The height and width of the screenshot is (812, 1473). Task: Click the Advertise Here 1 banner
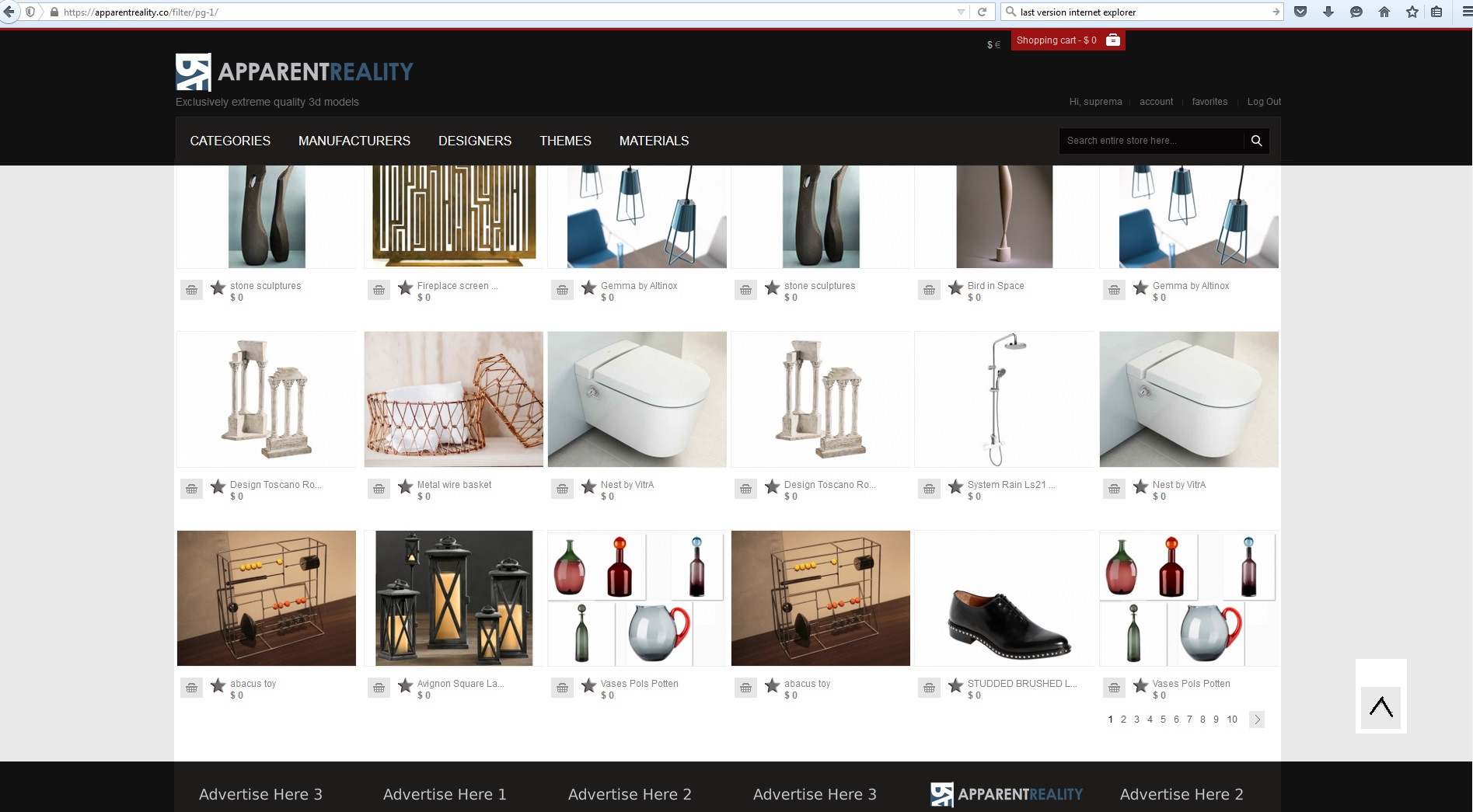click(x=445, y=794)
